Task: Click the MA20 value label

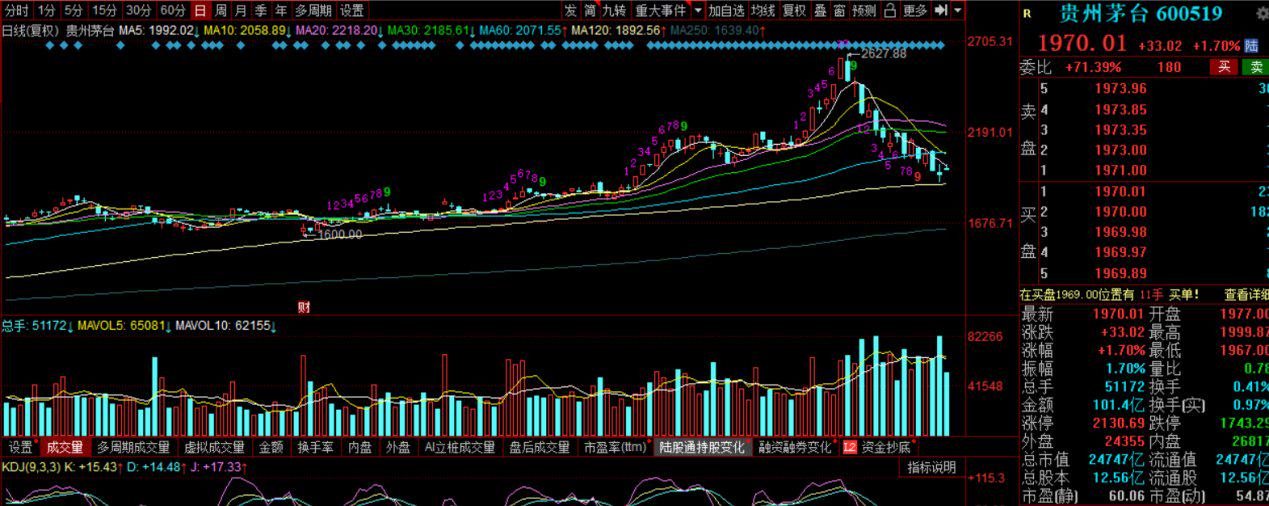Action: coord(338,30)
